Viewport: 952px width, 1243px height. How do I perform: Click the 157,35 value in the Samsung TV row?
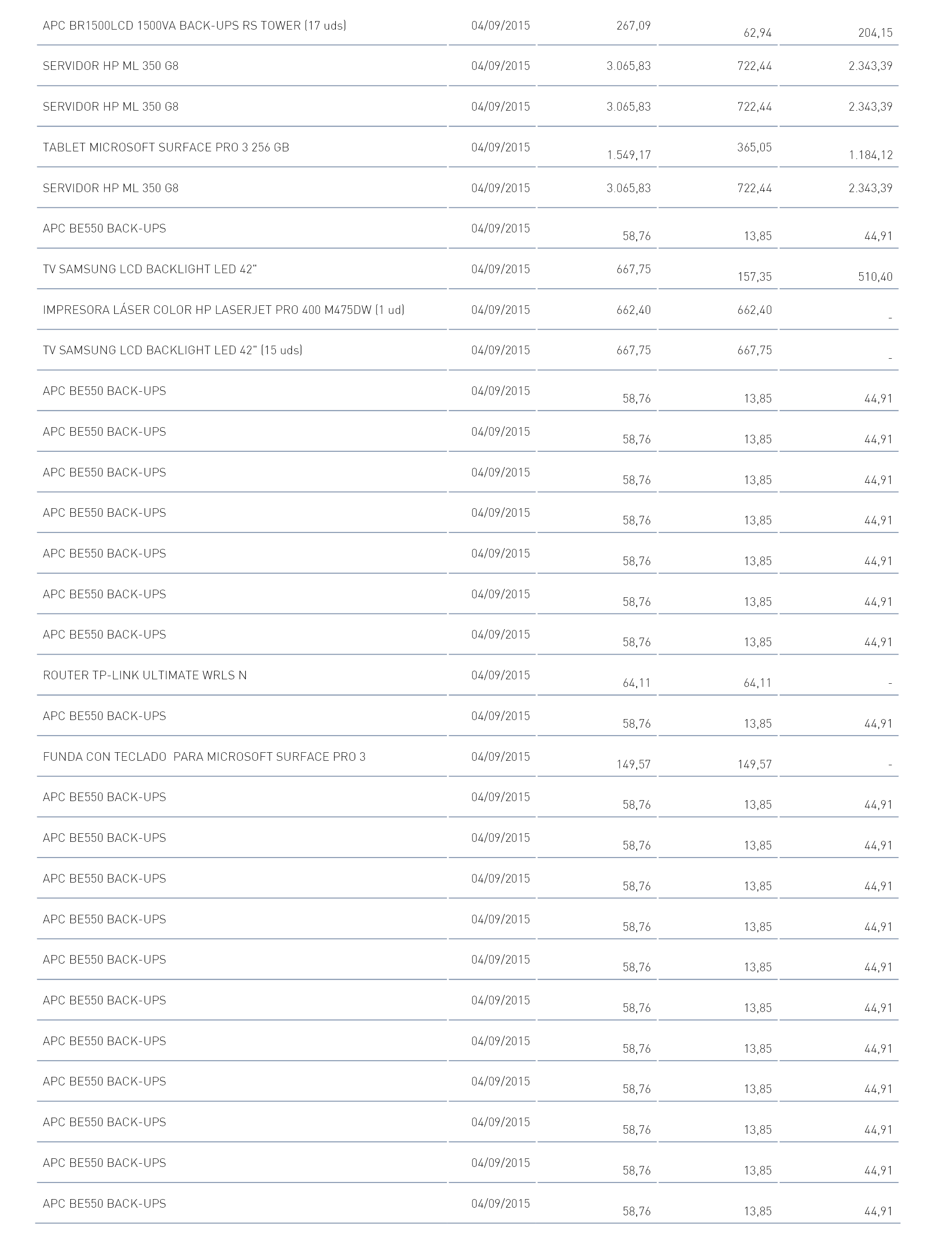(754, 277)
